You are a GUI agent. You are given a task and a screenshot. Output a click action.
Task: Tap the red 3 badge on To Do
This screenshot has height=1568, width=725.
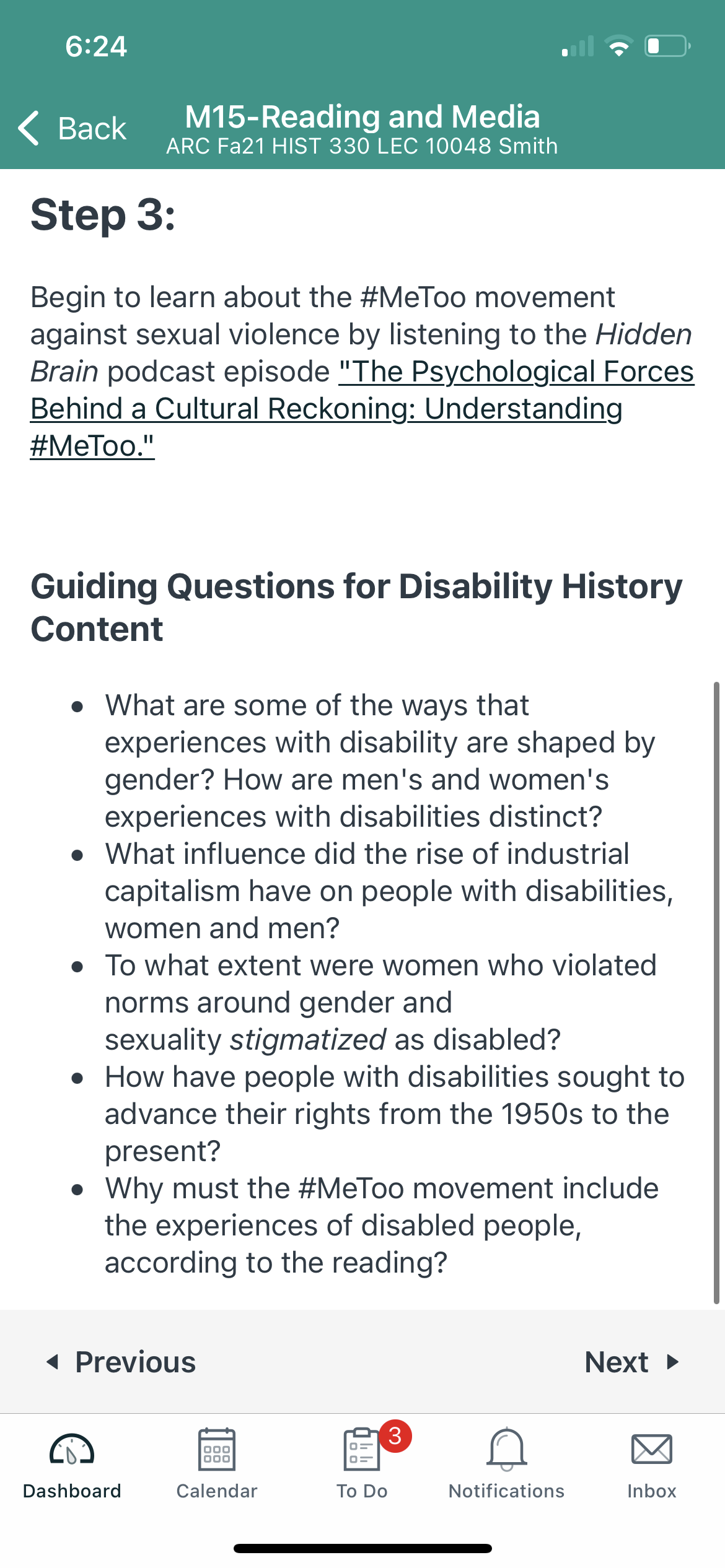pos(395,1435)
